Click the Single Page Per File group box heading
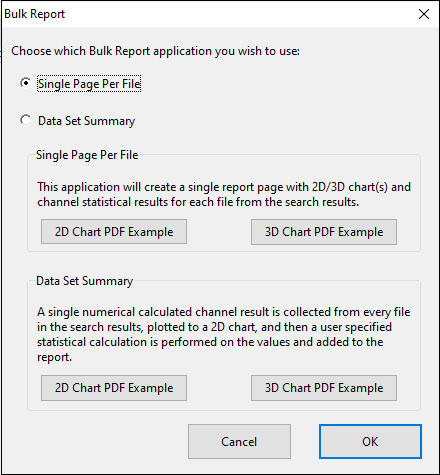This screenshot has height=475, width=440. coord(87,155)
